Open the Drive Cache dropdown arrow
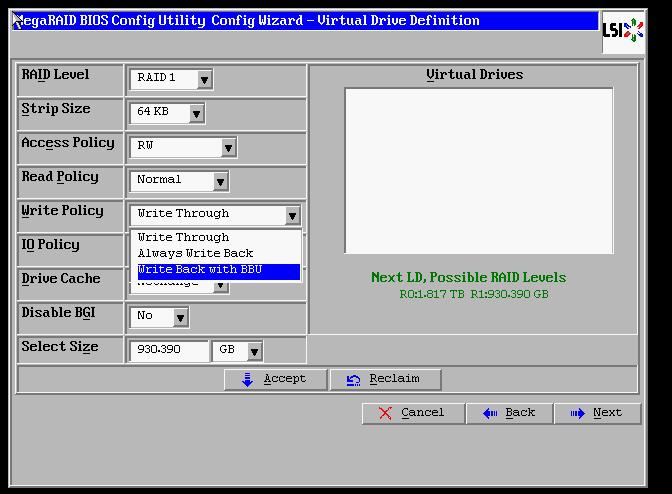672x494 pixels. click(221, 286)
